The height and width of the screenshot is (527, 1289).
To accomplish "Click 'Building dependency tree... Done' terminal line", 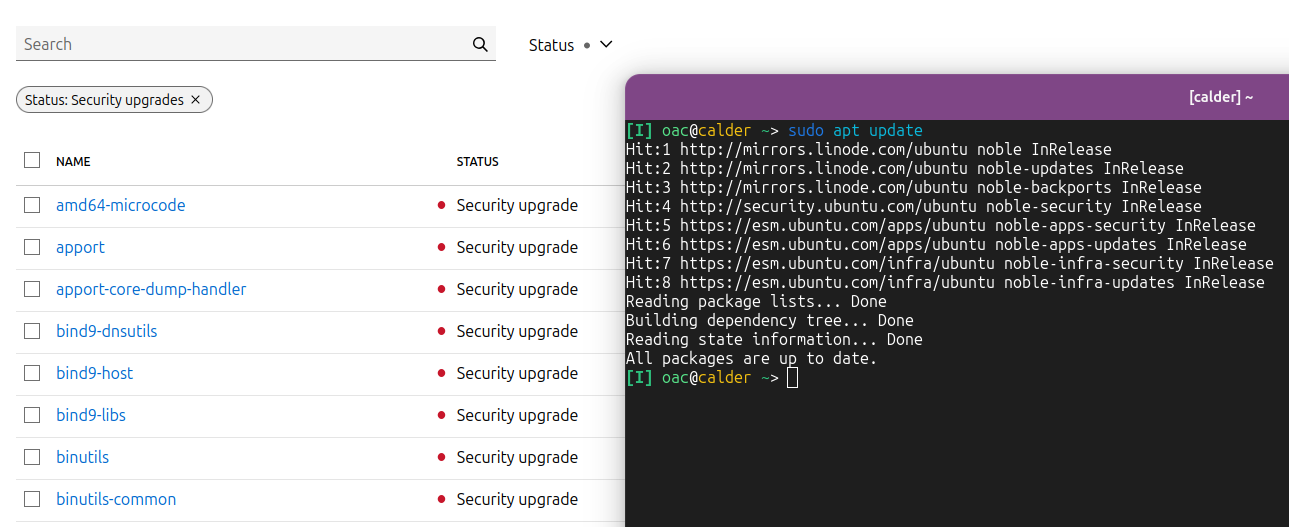I will point(770,321).
